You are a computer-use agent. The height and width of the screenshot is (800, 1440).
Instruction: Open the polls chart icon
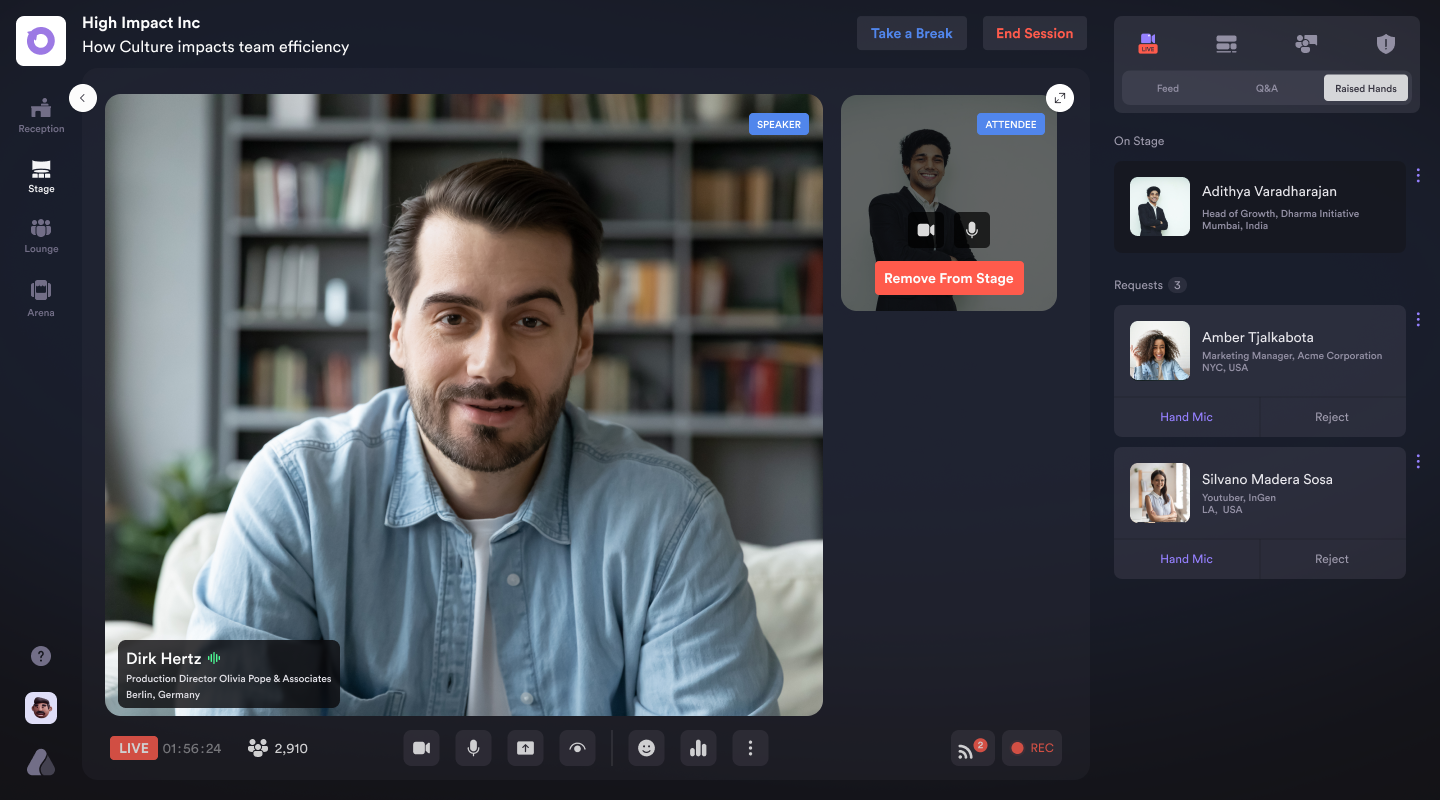coord(698,748)
